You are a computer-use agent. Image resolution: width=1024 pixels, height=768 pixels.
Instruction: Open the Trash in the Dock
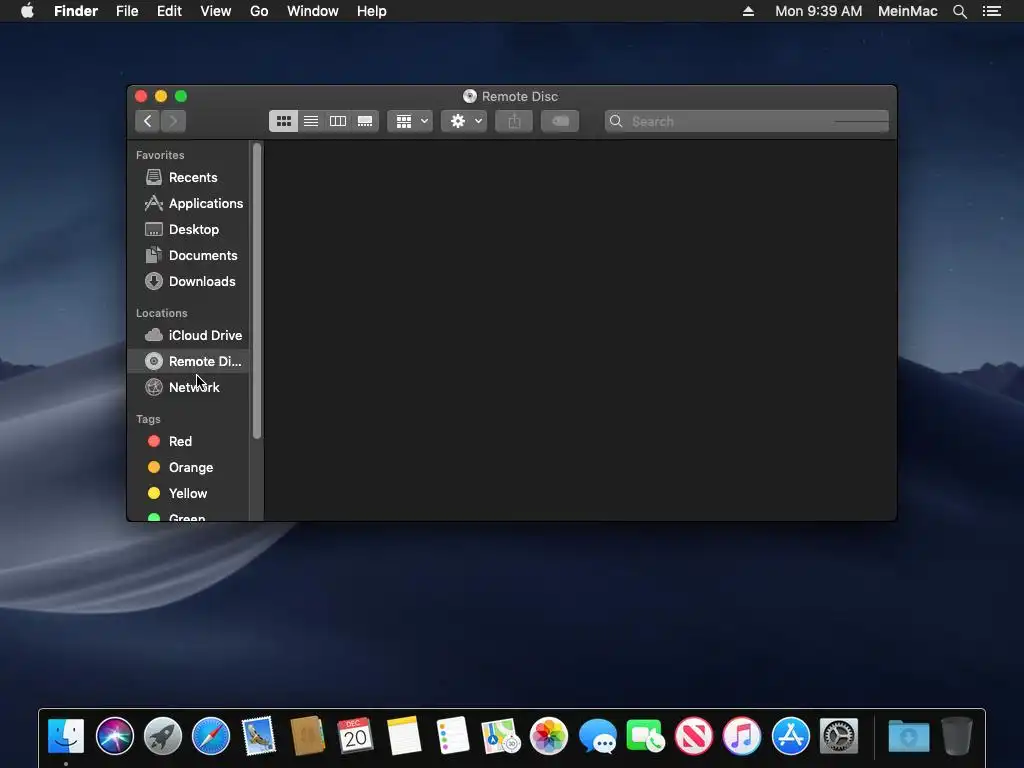957,736
